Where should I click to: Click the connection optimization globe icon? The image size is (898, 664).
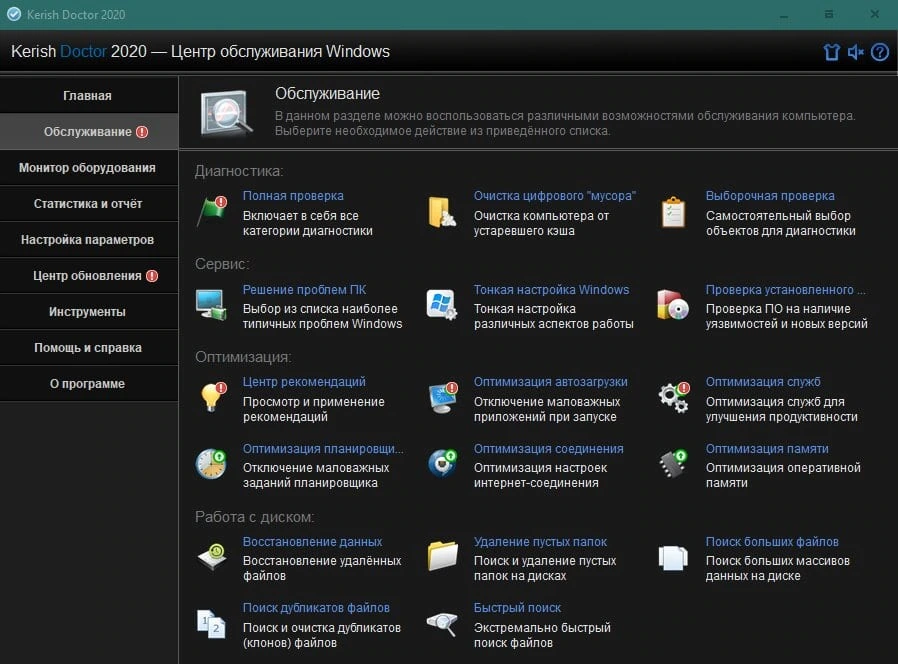443,463
